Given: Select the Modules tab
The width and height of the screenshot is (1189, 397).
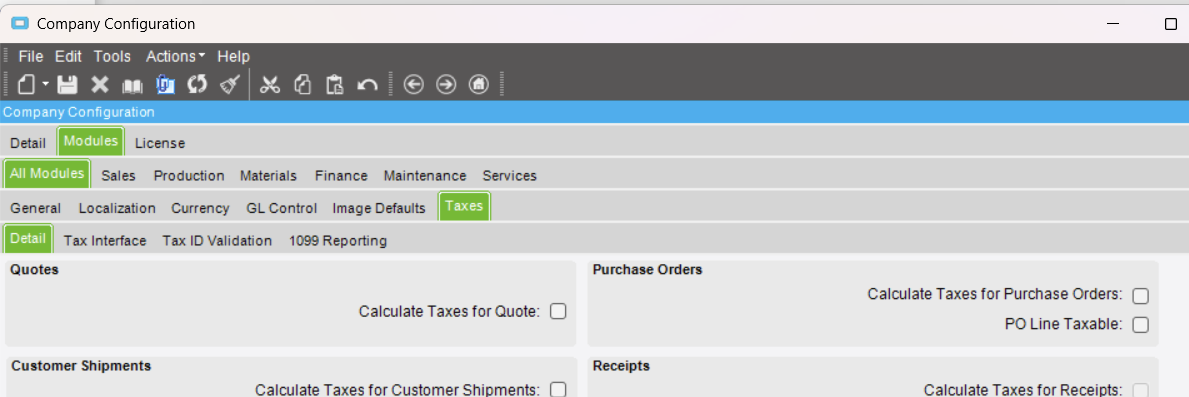Looking at the screenshot, I should pos(91,141).
